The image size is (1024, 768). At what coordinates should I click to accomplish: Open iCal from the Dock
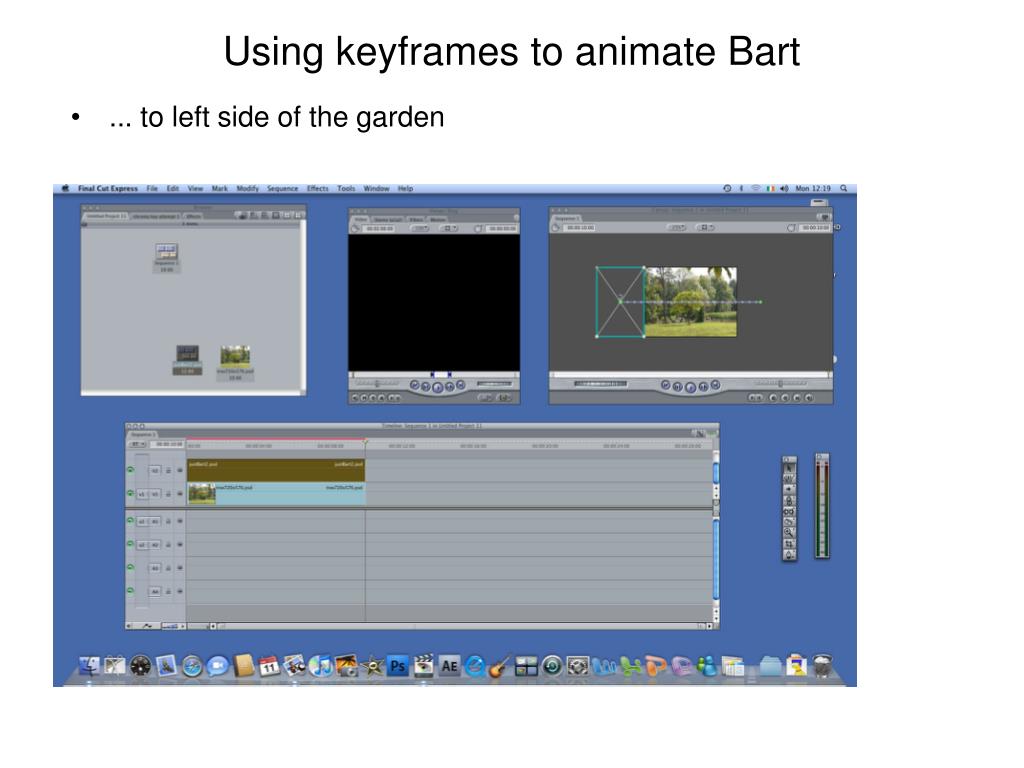[x=269, y=666]
